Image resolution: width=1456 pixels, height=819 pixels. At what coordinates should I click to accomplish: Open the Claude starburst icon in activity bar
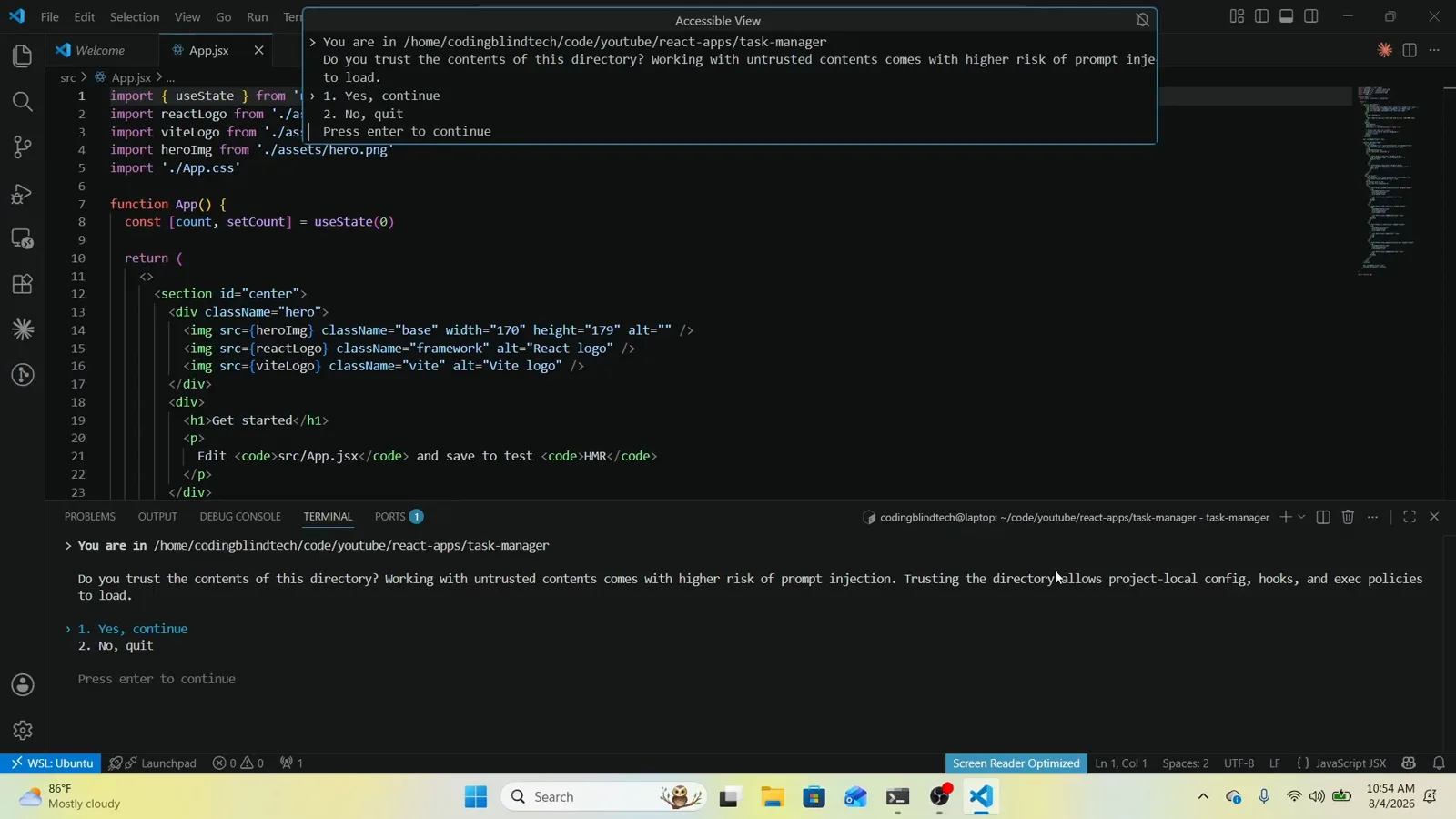coord(23,329)
